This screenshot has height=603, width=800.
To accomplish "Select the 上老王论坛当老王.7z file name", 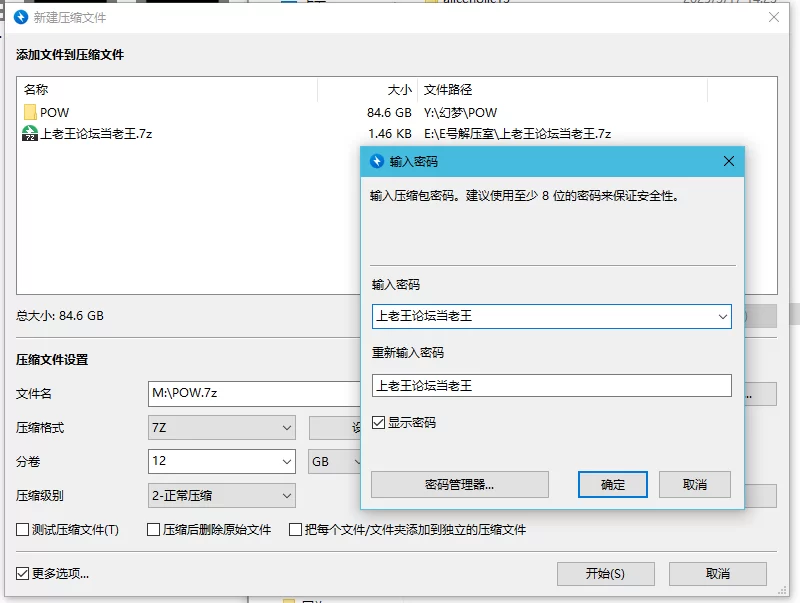I will point(96,134).
